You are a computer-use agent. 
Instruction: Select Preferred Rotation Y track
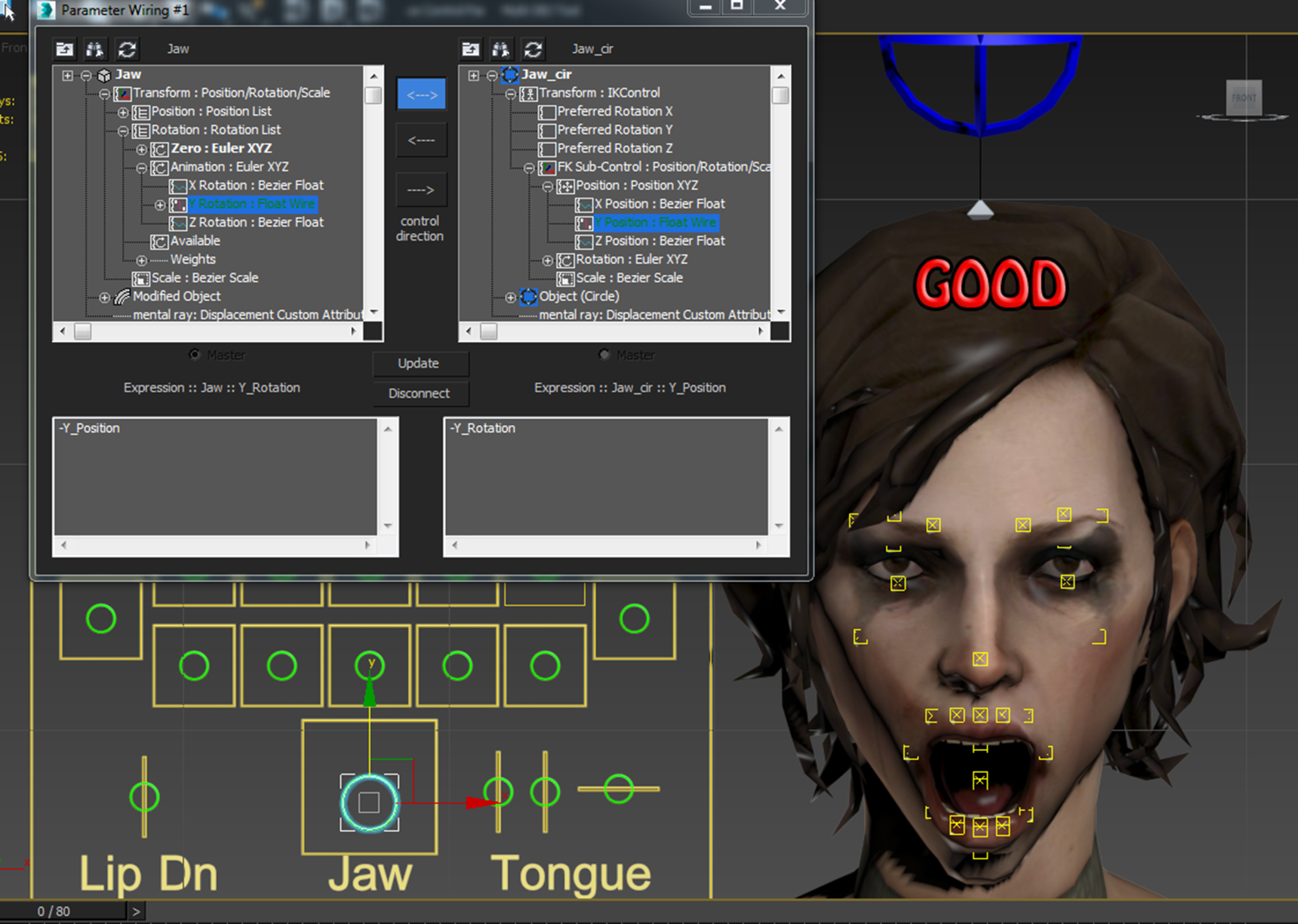click(x=615, y=130)
